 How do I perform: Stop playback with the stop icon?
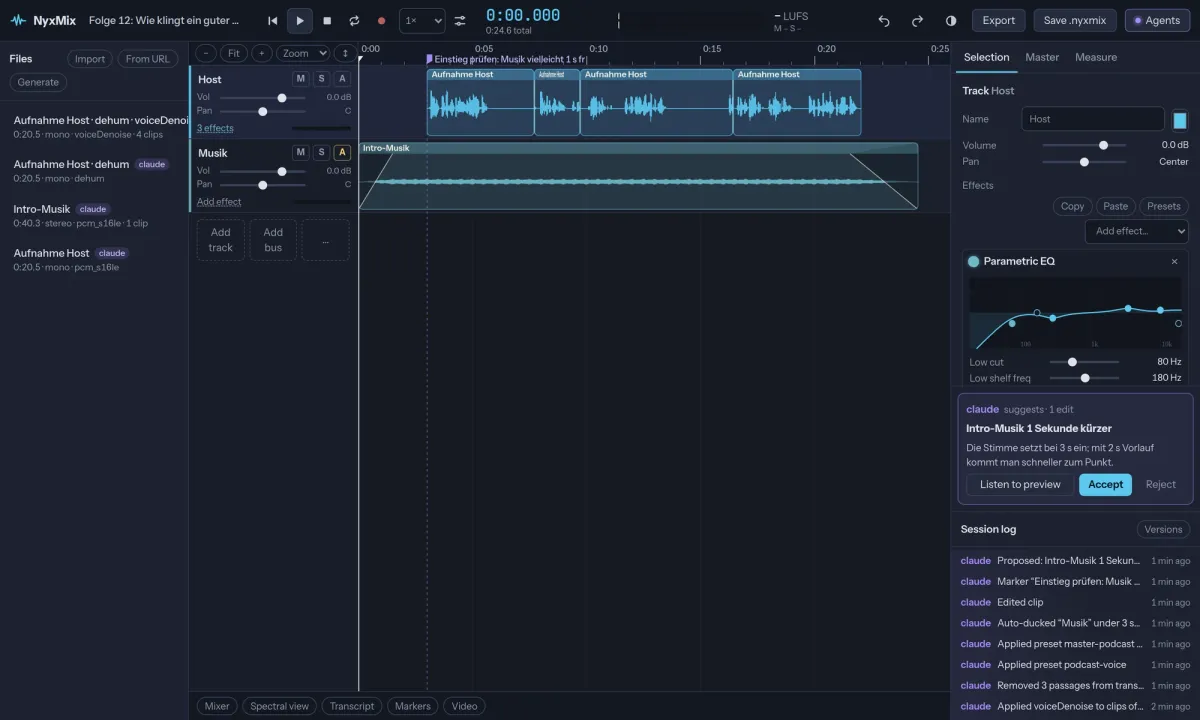327,20
